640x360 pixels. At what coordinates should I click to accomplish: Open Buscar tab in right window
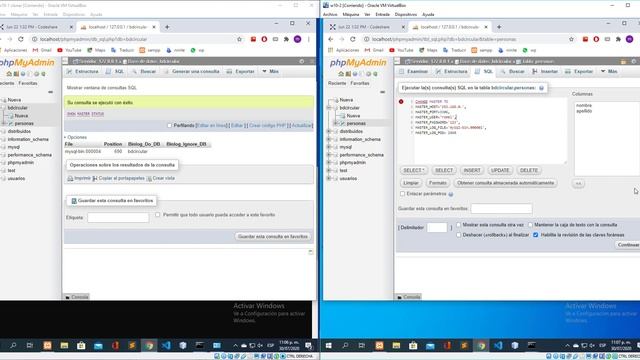pyautogui.click(x=513, y=71)
